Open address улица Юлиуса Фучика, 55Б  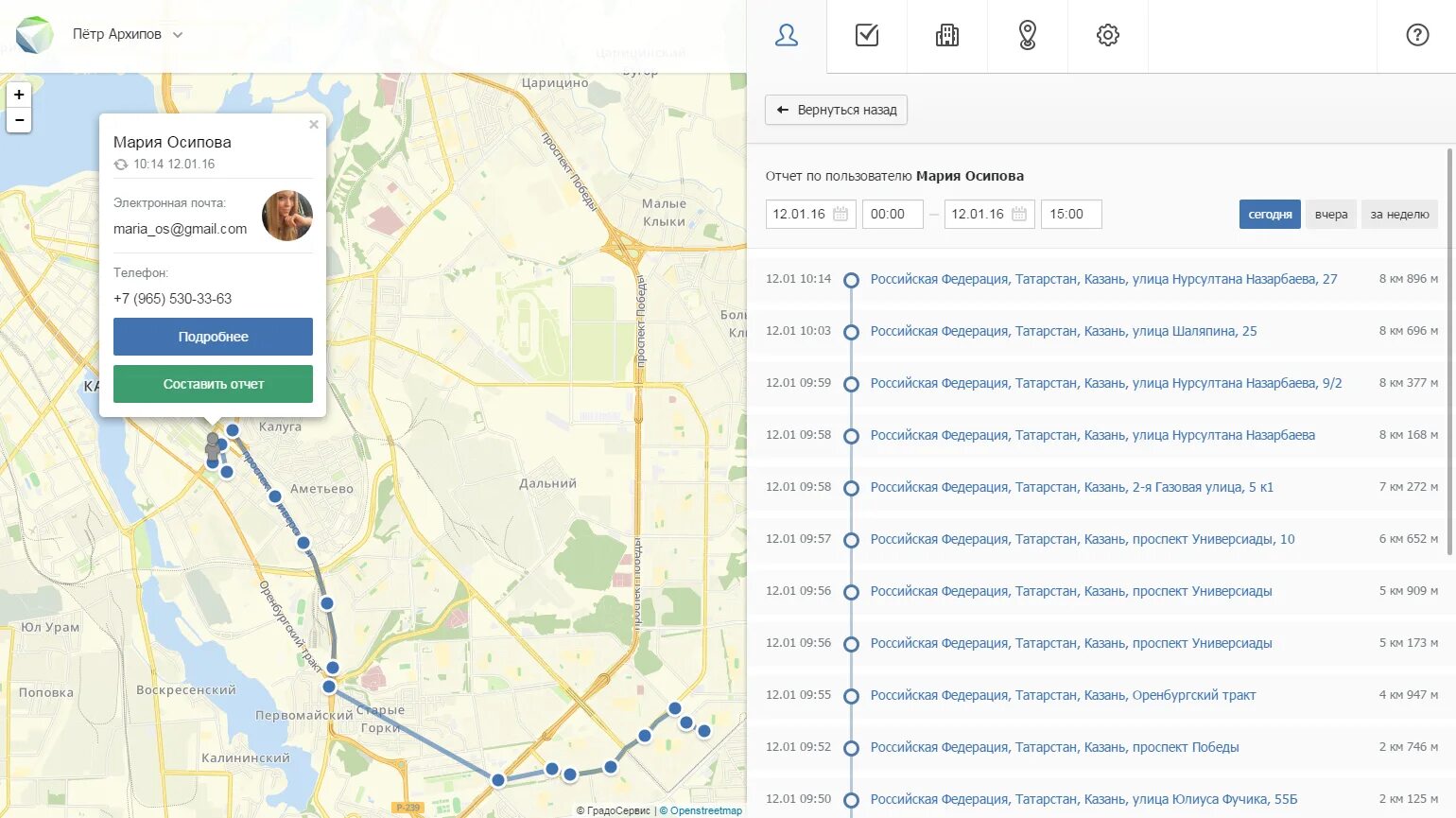tap(1083, 799)
